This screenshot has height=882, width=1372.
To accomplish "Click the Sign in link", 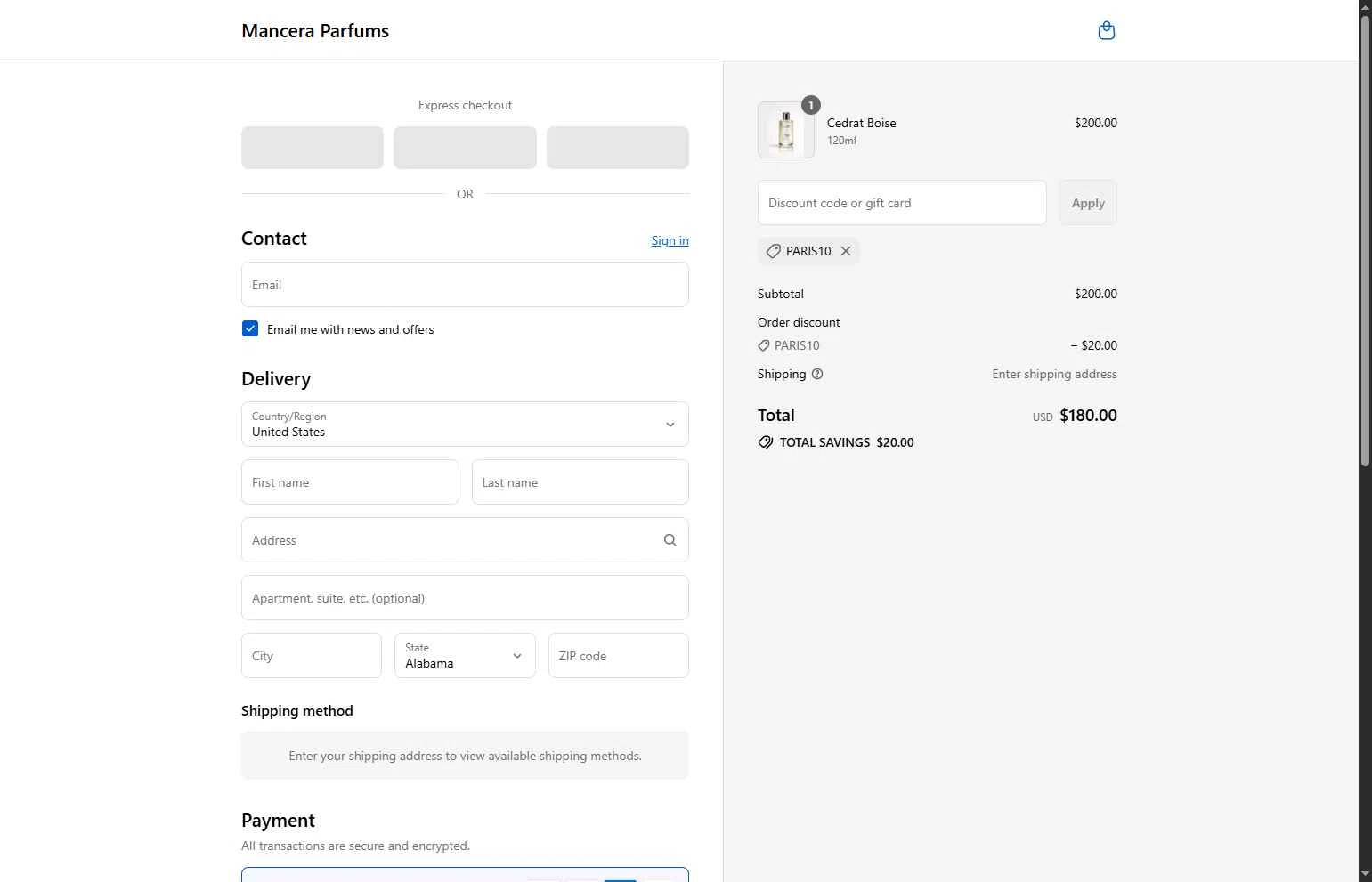I will pos(670,240).
